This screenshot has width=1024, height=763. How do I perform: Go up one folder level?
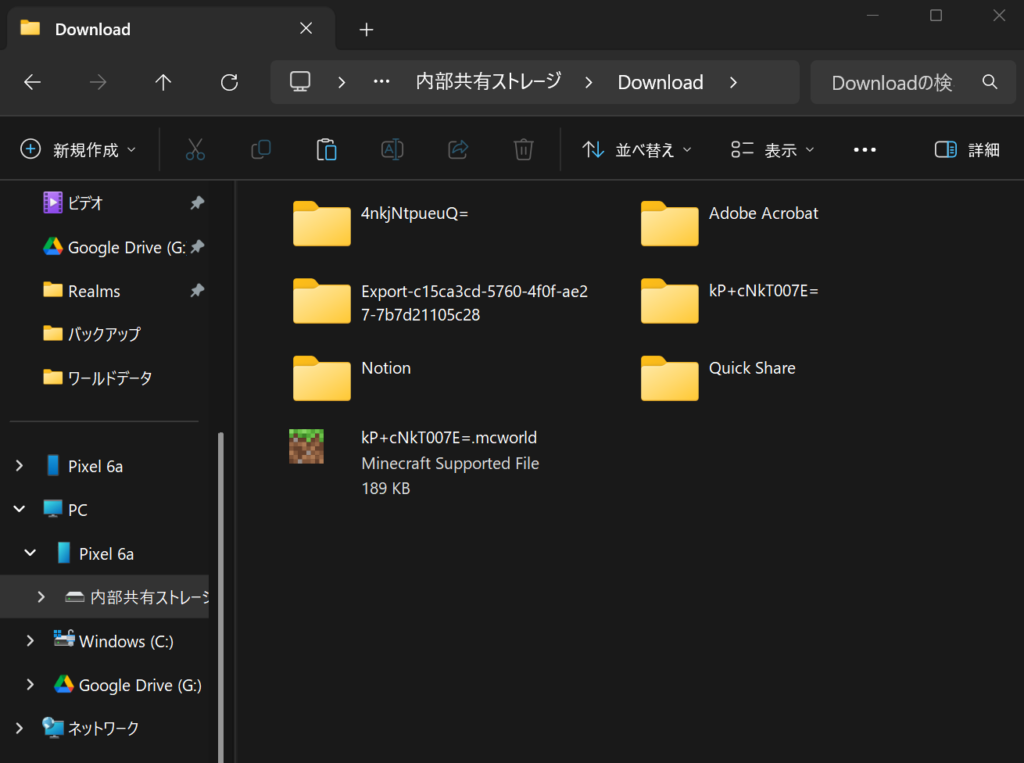tap(163, 83)
